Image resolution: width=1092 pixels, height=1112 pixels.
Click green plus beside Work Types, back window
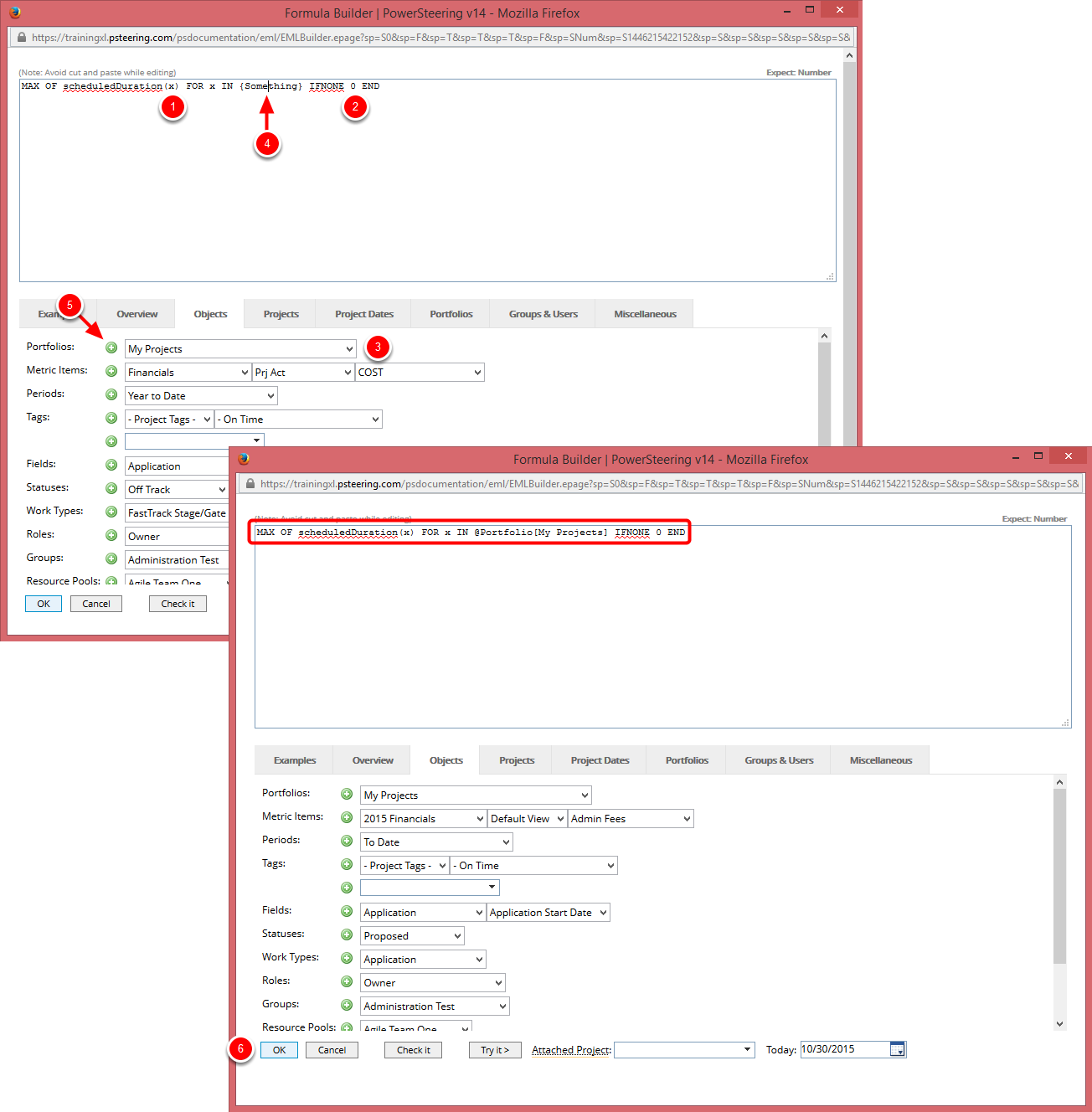111,512
